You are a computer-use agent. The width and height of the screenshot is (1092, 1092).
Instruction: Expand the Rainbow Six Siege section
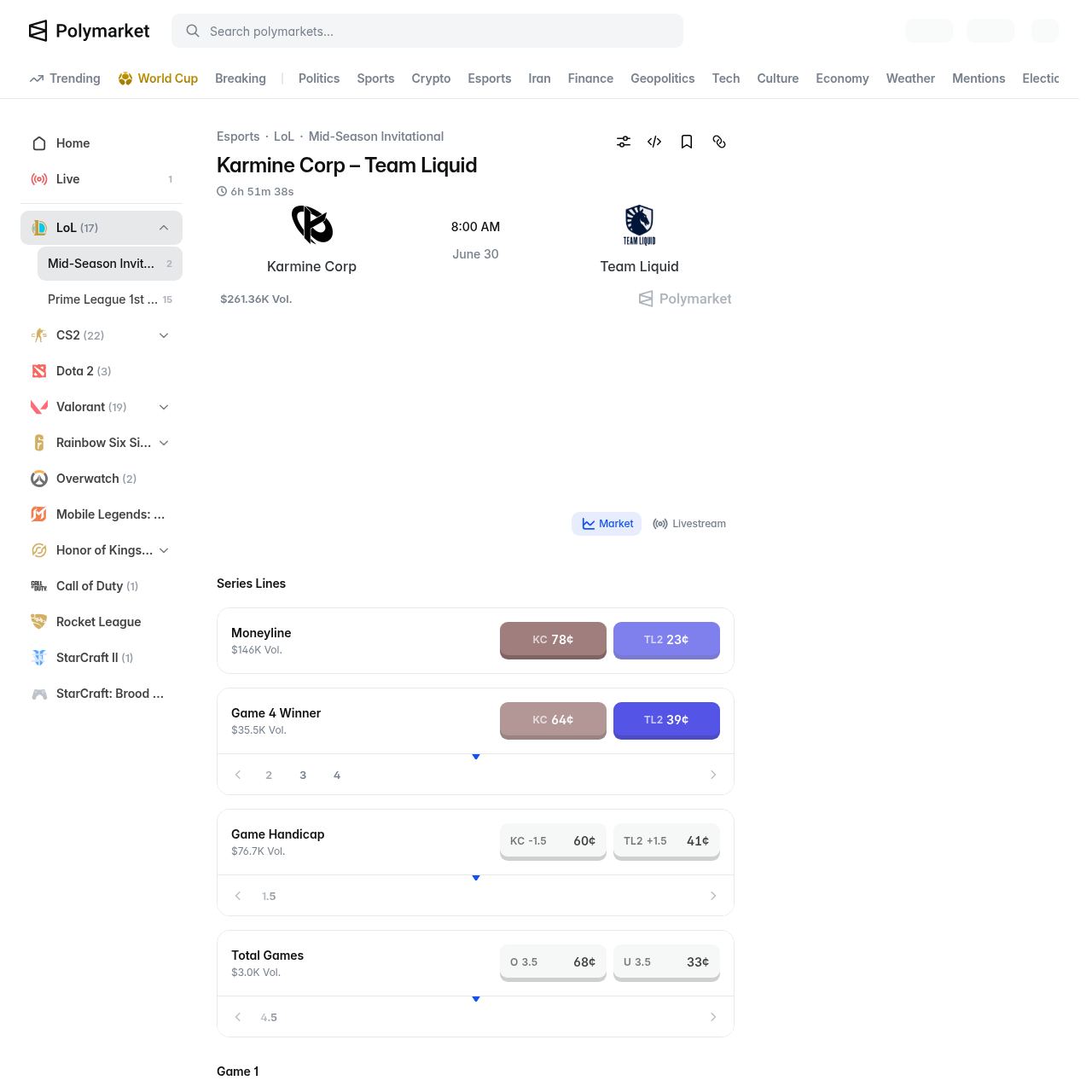pos(164,443)
